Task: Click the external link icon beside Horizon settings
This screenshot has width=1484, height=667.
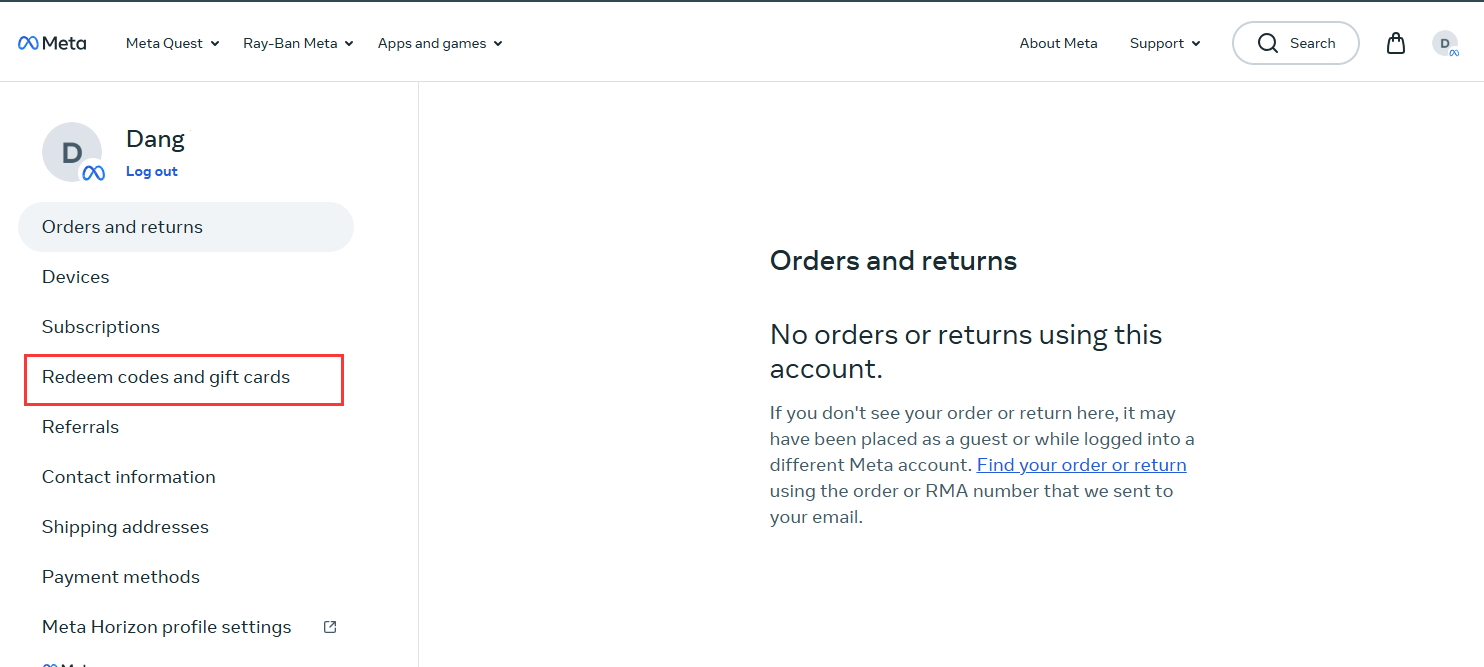Action: point(330,627)
